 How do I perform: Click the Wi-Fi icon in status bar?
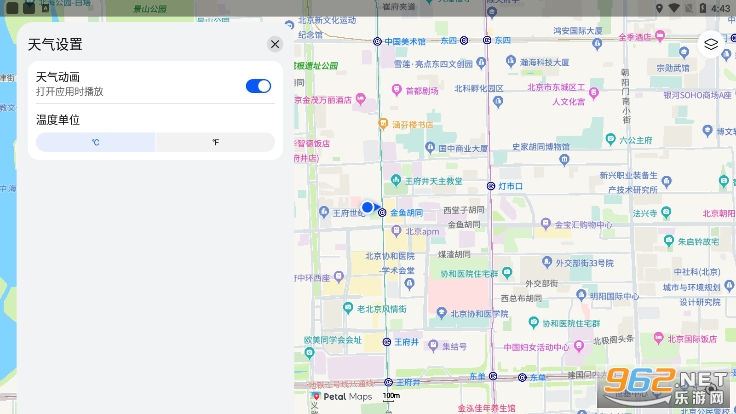click(674, 8)
